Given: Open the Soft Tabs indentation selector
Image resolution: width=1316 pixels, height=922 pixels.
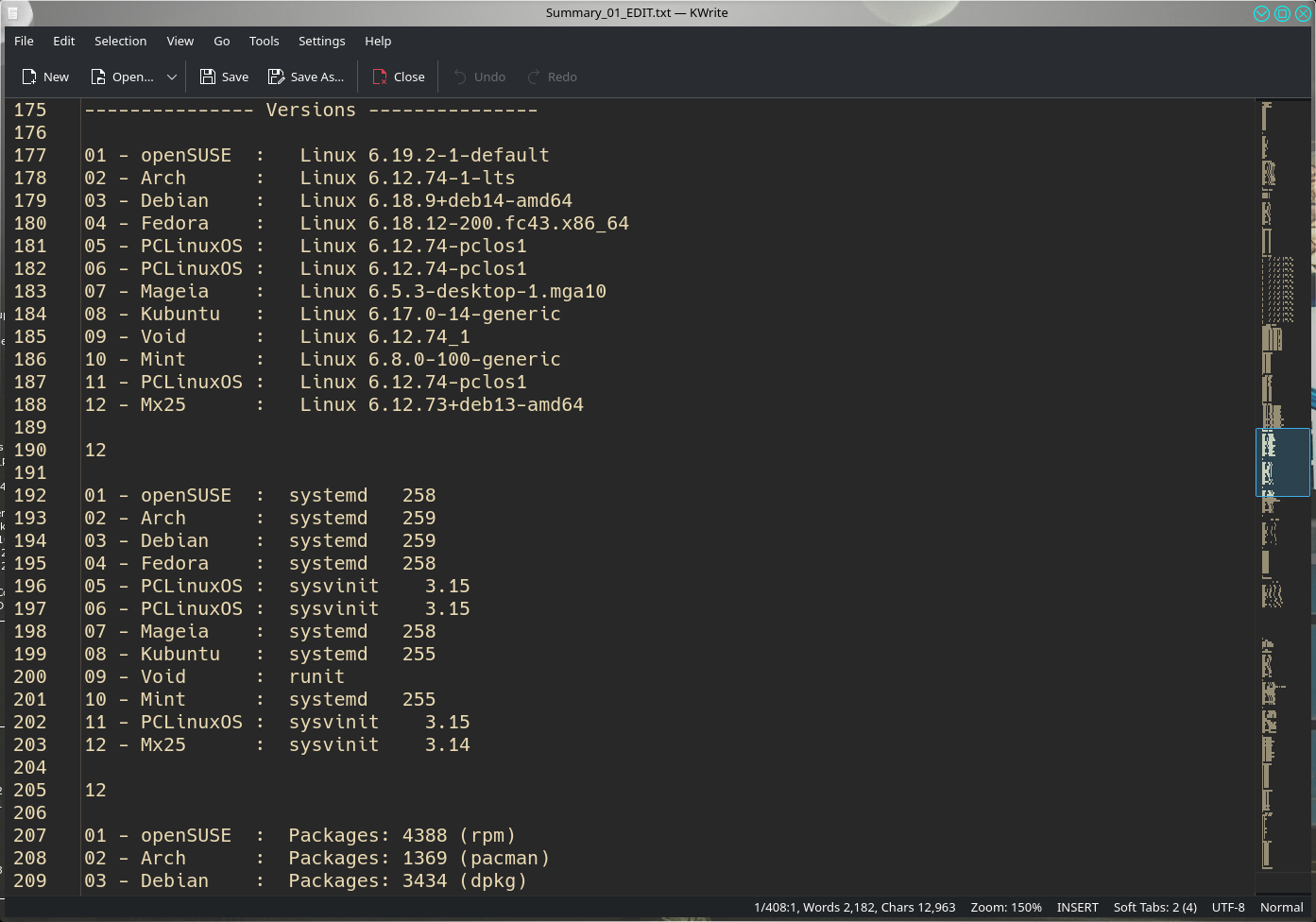Looking at the screenshot, I should [x=1154, y=907].
